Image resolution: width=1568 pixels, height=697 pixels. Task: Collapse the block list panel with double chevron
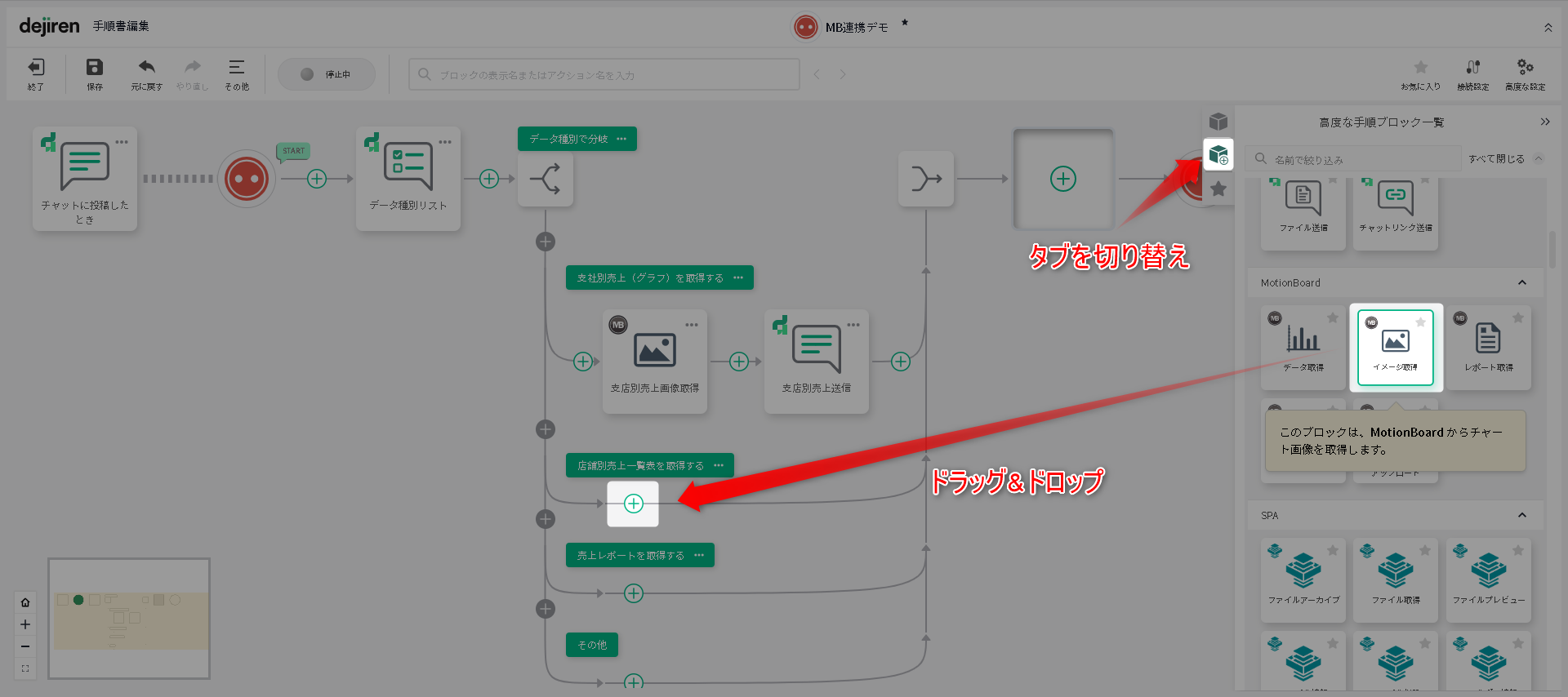pyautogui.click(x=1545, y=122)
